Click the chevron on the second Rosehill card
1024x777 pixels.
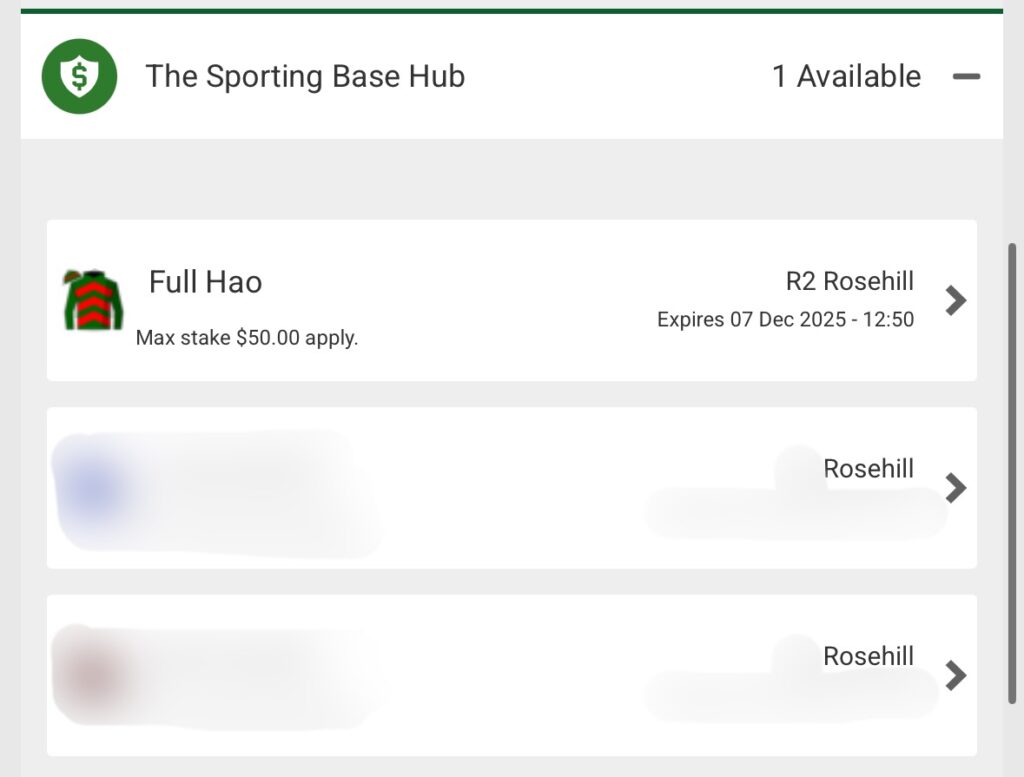956,488
